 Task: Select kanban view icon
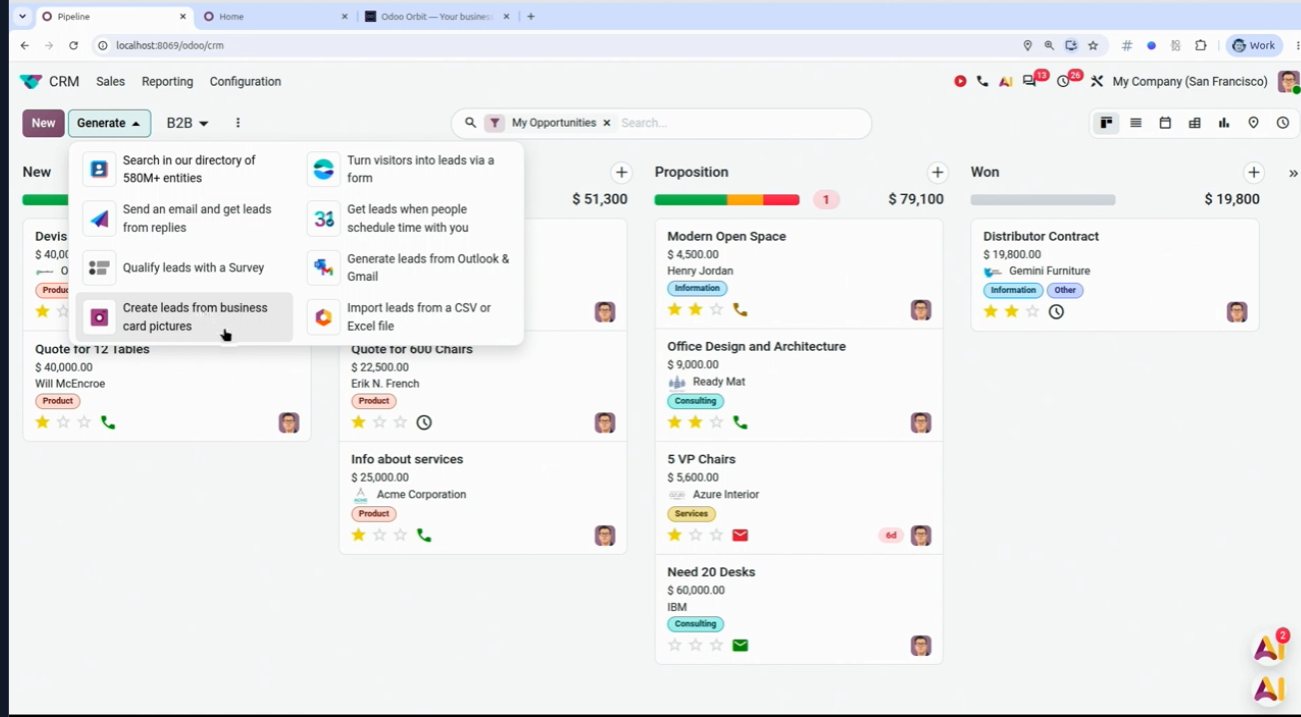pyautogui.click(x=1106, y=123)
